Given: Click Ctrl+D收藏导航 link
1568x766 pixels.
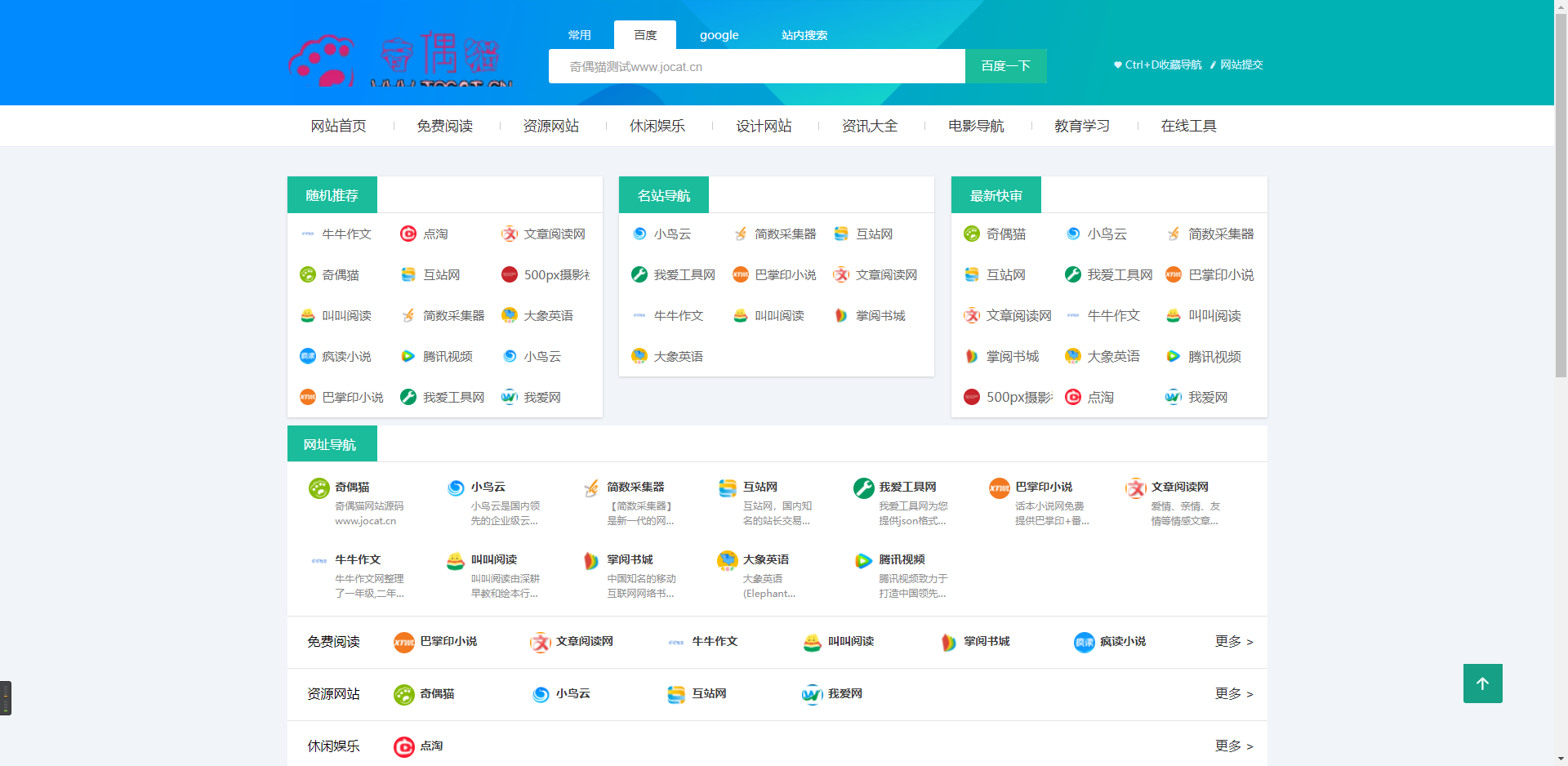Looking at the screenshot, I should (1163, 65).
